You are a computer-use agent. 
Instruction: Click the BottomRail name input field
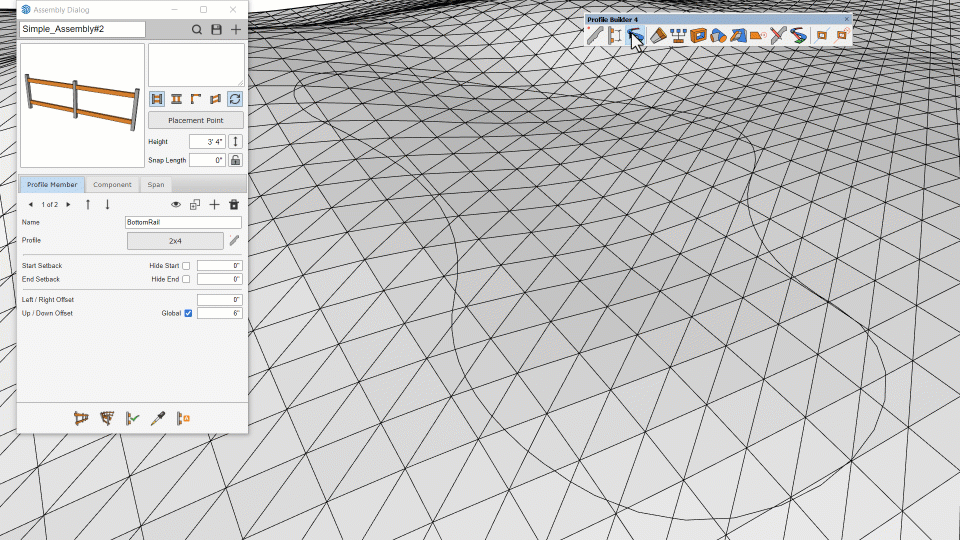point(183,222)
